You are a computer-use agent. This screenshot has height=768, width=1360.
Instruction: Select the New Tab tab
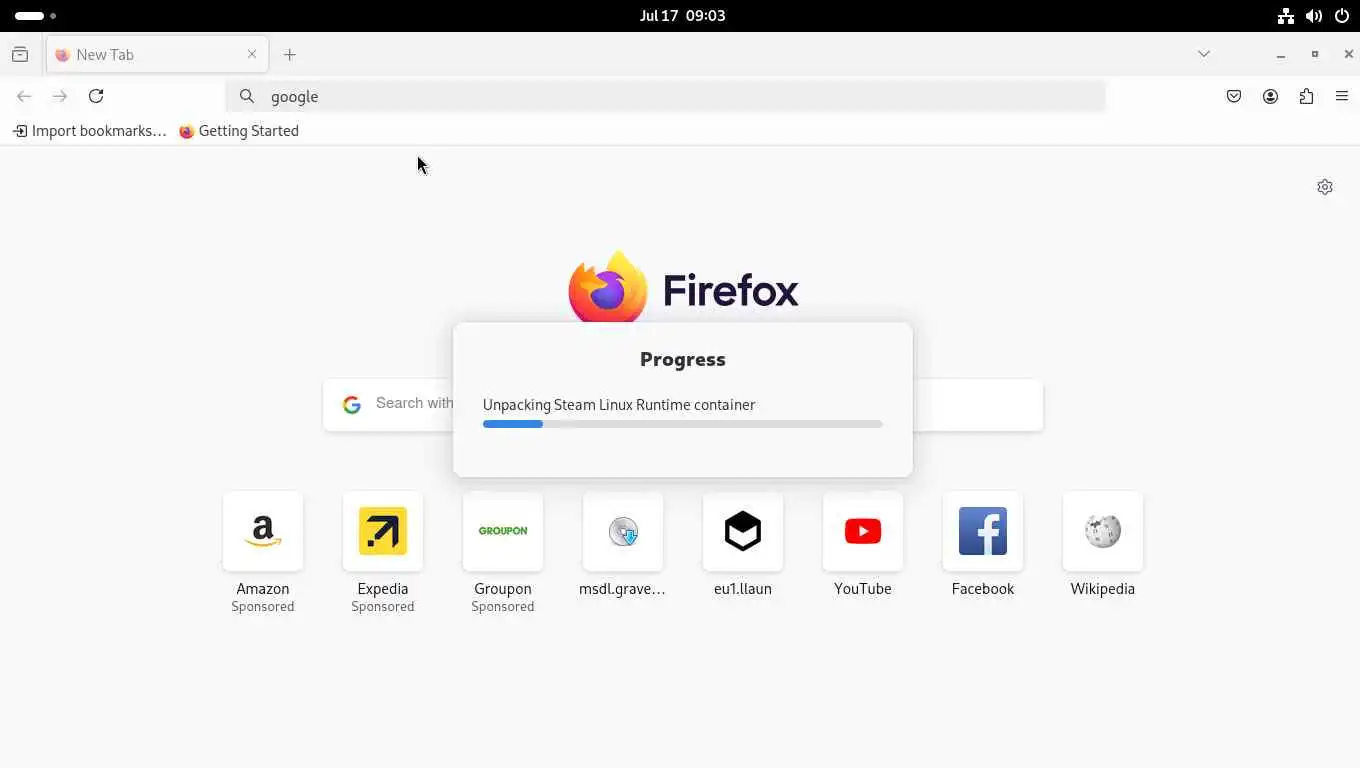point(157,54)
